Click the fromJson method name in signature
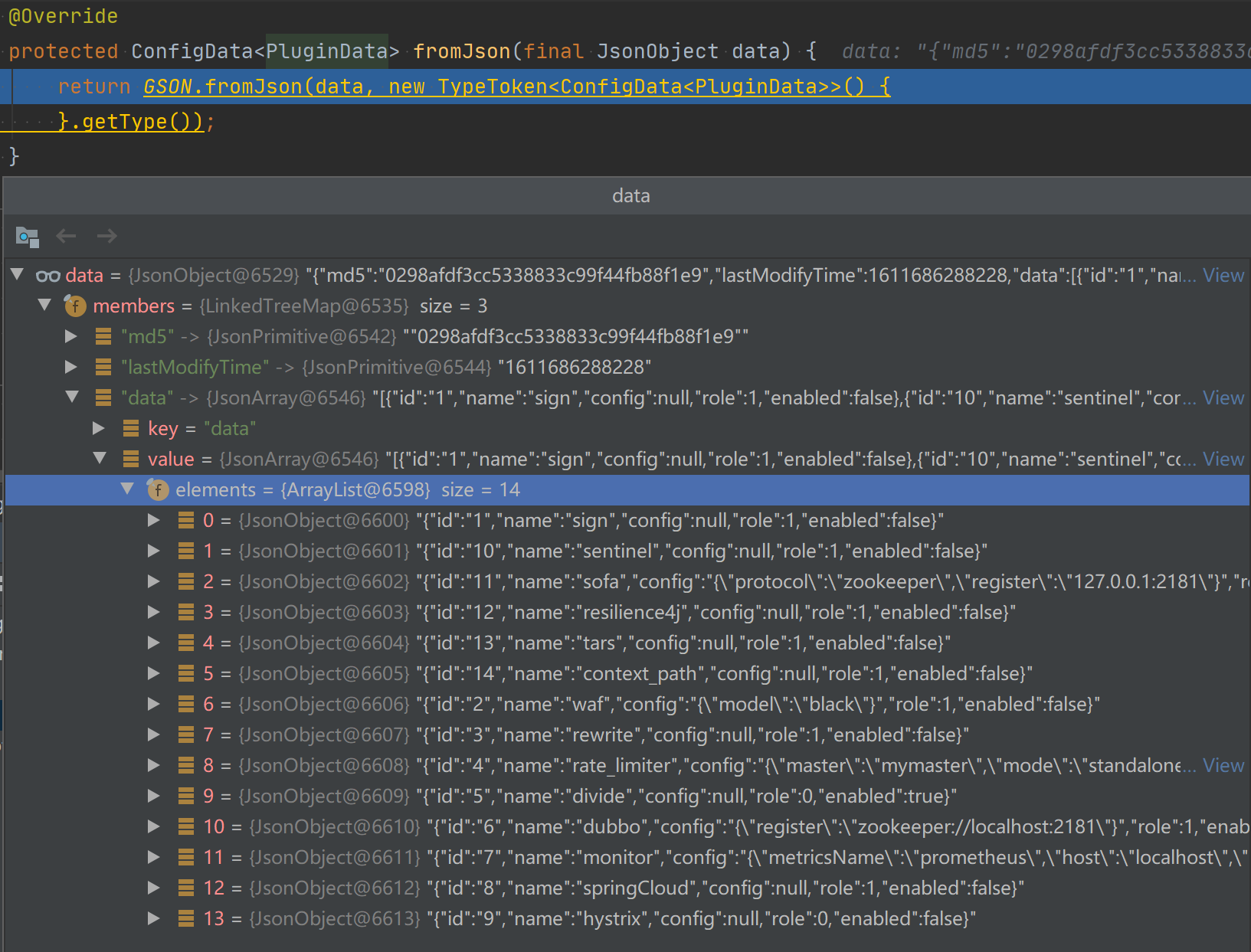This screenshot has height=952, width=1251. point(462,51)
